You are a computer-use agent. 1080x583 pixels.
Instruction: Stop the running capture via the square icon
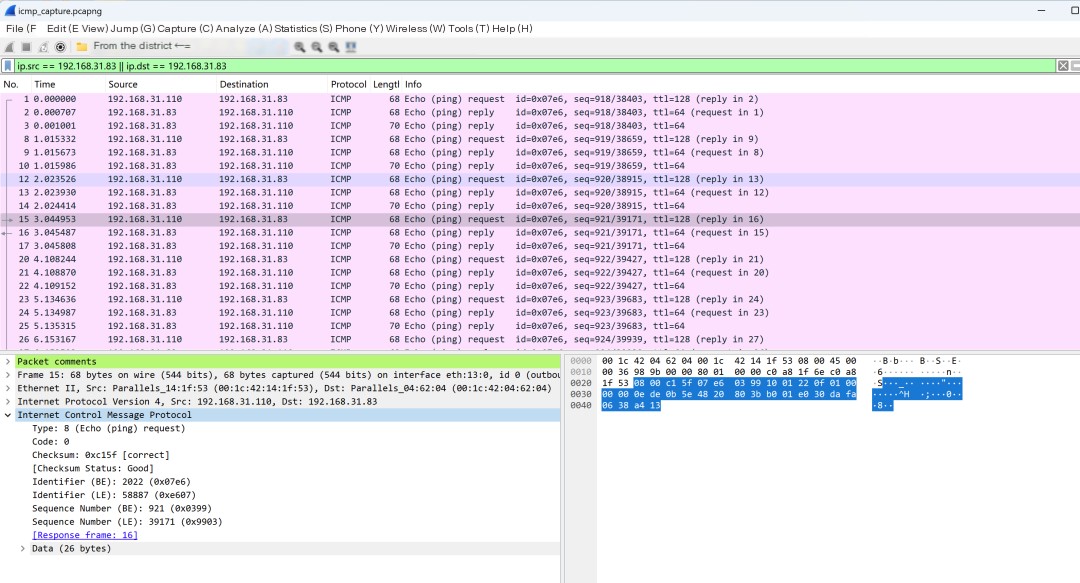26,47
